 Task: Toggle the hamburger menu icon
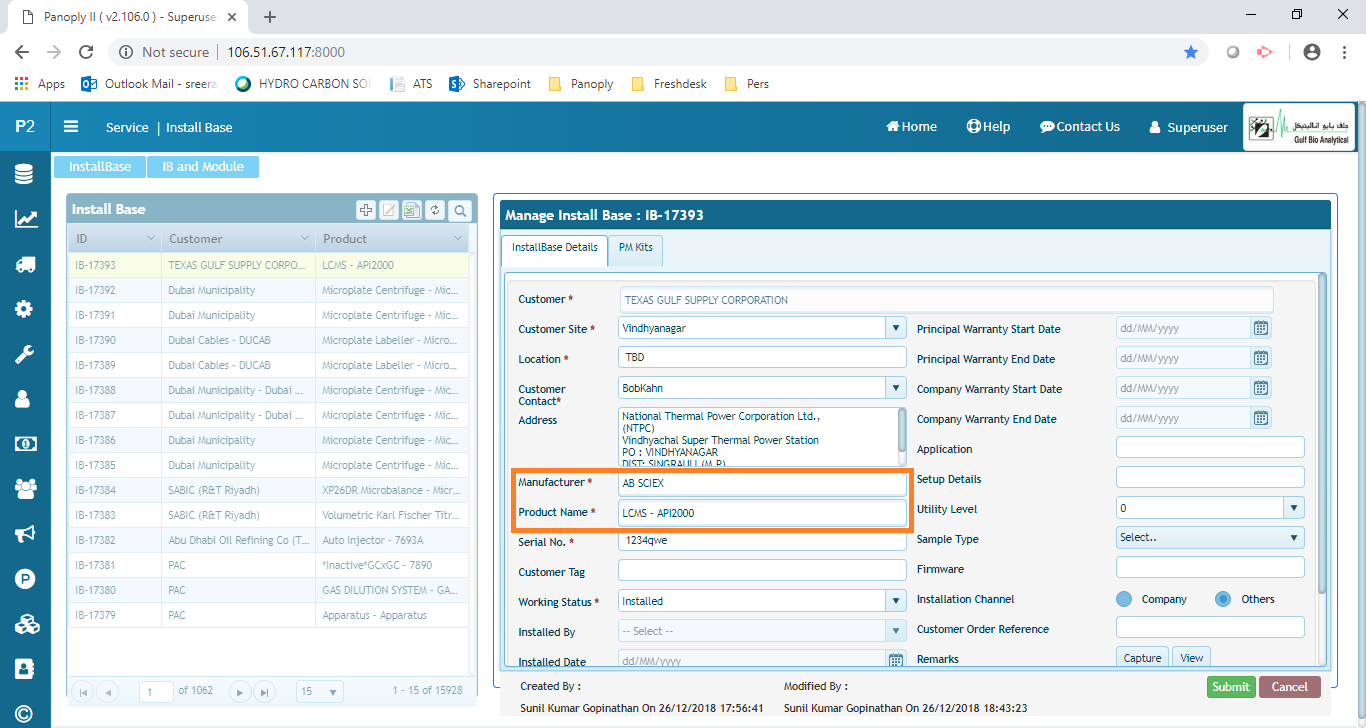(x=71, y=127)
